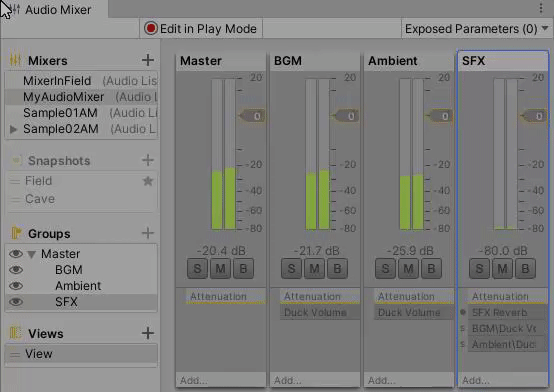Click the SFX fader handle
The height and width of the screenshot is (392, 554).
534,116
